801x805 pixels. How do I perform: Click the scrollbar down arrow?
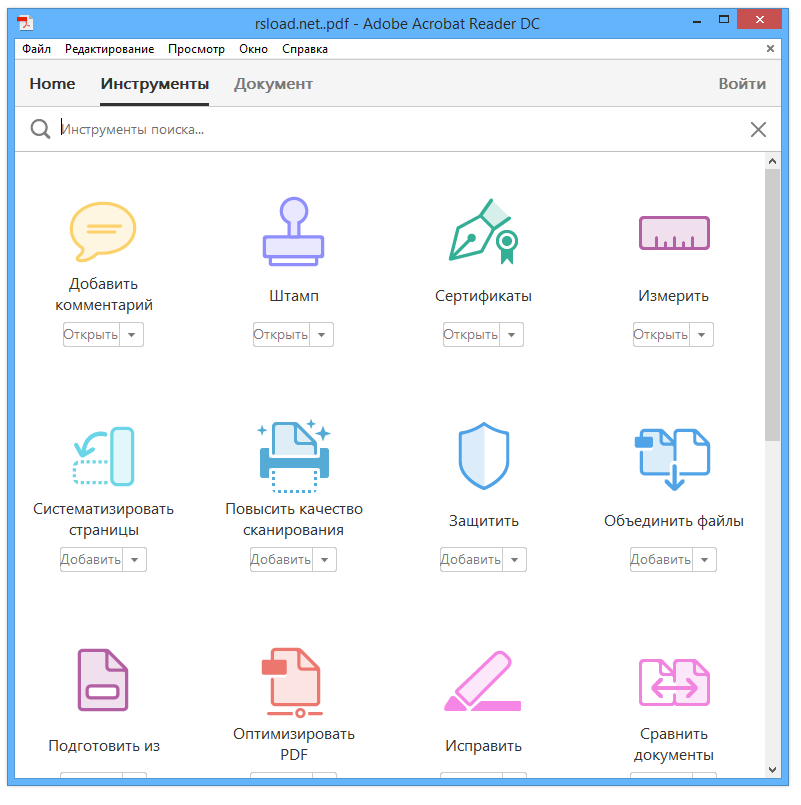772,769
